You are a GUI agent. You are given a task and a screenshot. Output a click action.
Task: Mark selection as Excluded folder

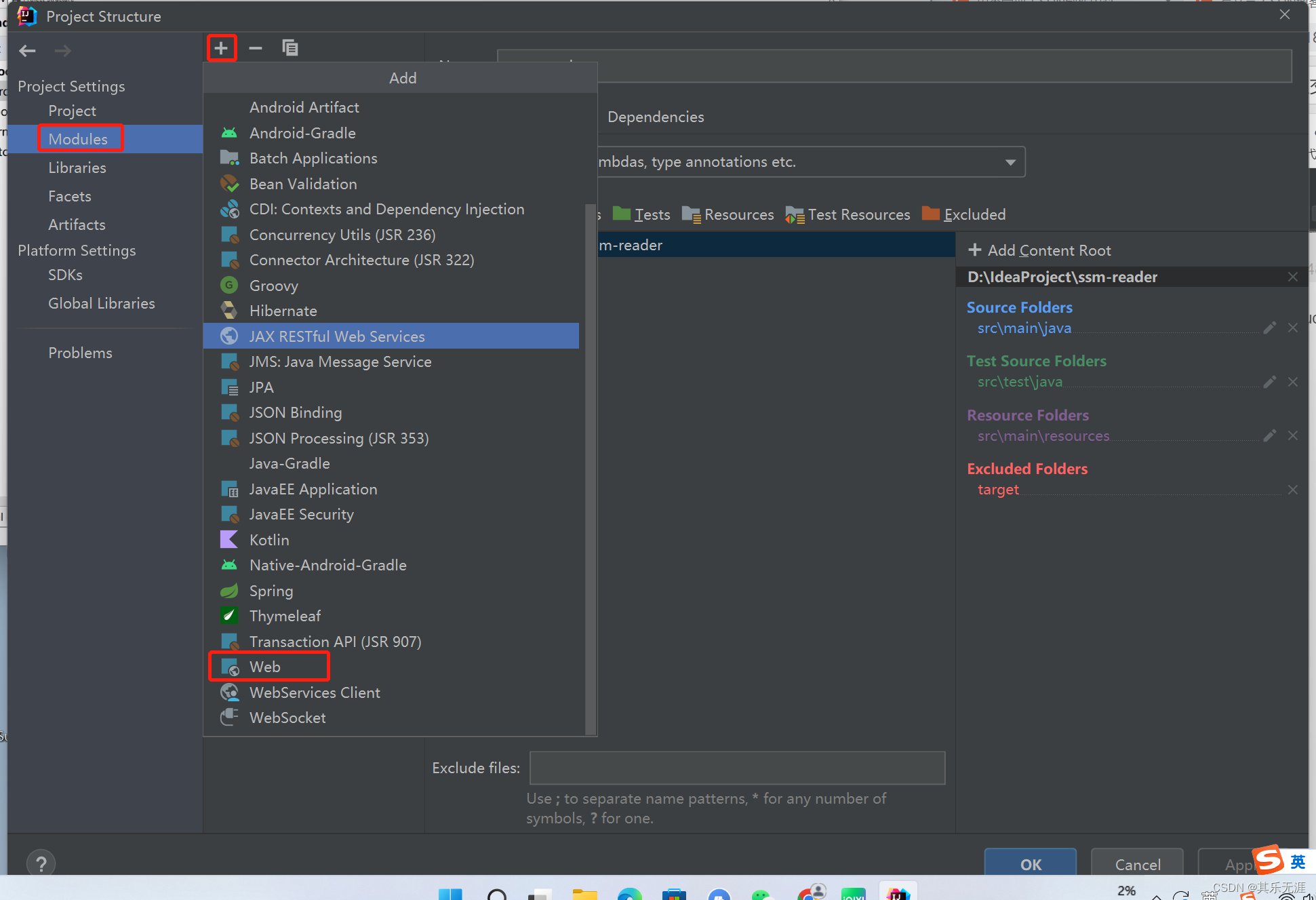click(964, 215)
